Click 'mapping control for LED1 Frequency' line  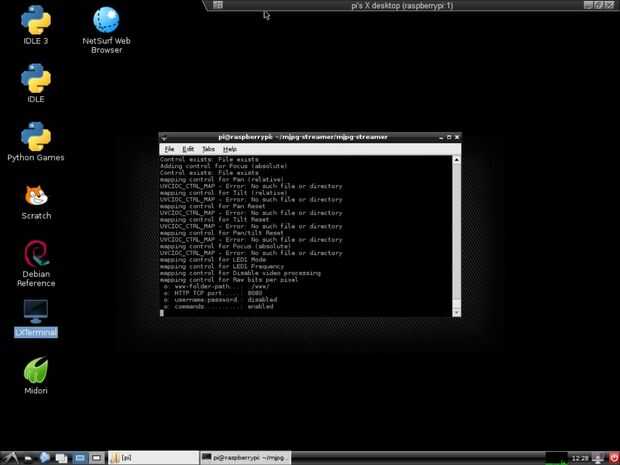[222, 267]
